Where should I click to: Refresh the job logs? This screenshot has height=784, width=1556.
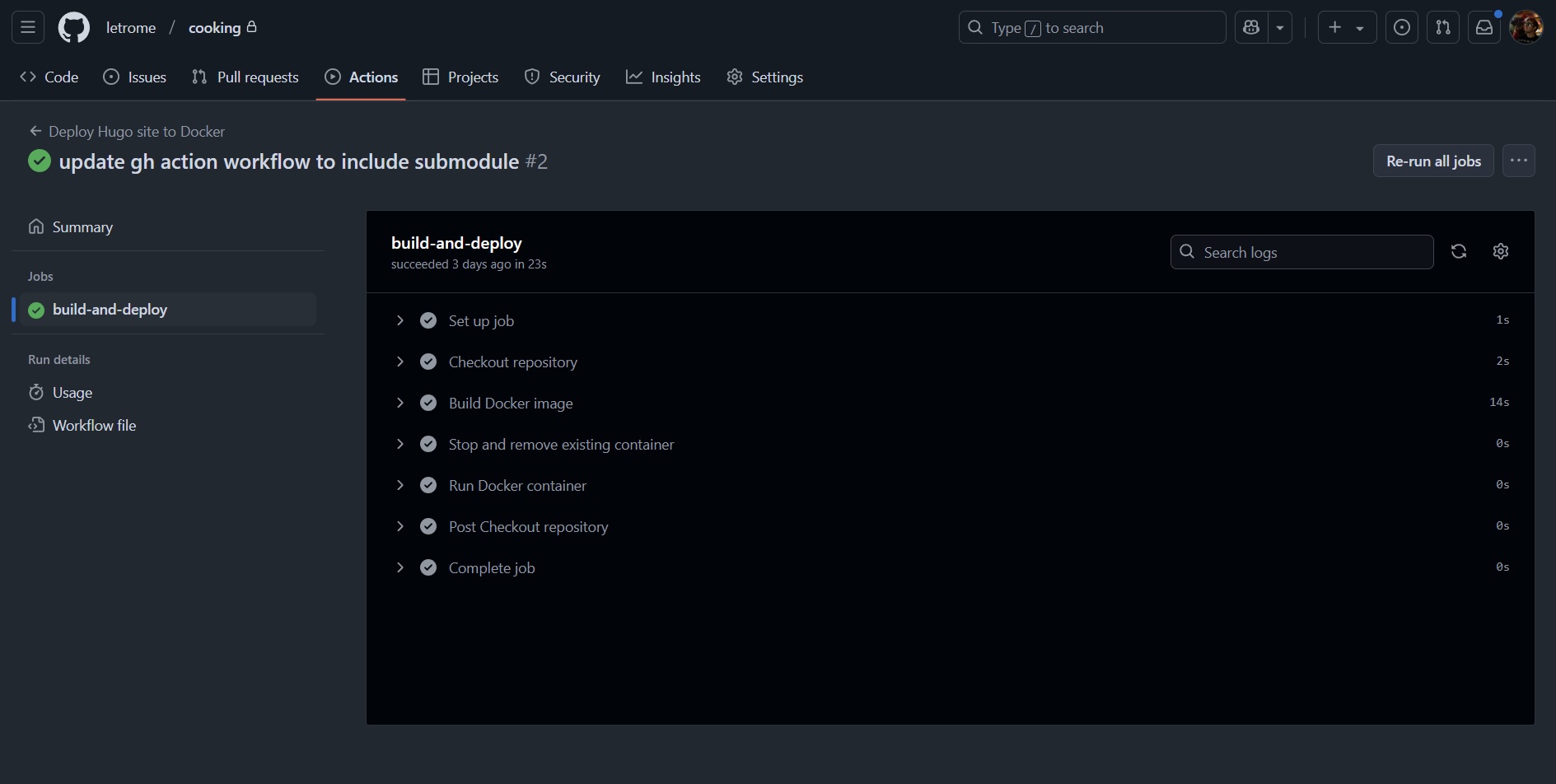[x=1458, y=251]
